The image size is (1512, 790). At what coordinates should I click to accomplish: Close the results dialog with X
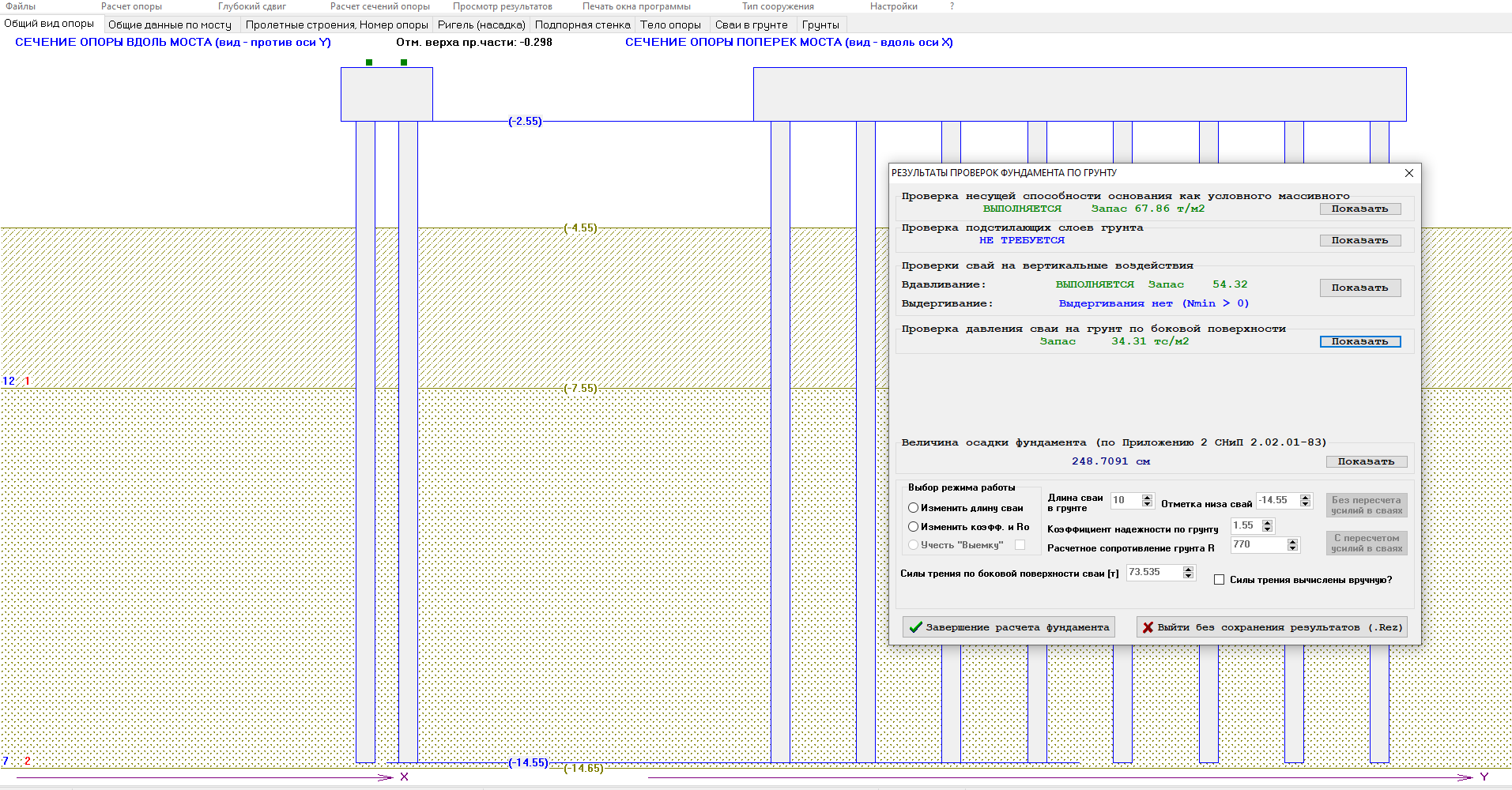pyautogui.click(x=1409, y=173)
